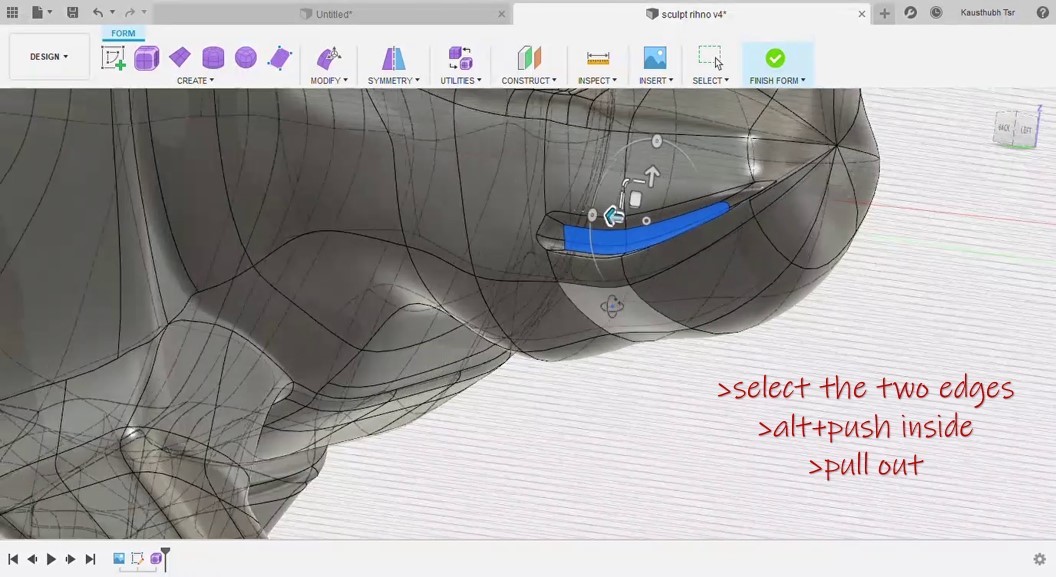Select the FORM ribbon tab
The image size is (1056, 577).
pyautogui.click(x=123, y=33)
